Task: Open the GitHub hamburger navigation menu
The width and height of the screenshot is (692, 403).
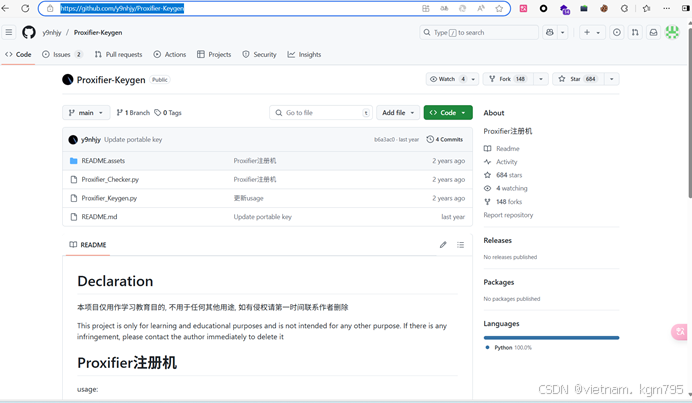Action: [9, 32]
